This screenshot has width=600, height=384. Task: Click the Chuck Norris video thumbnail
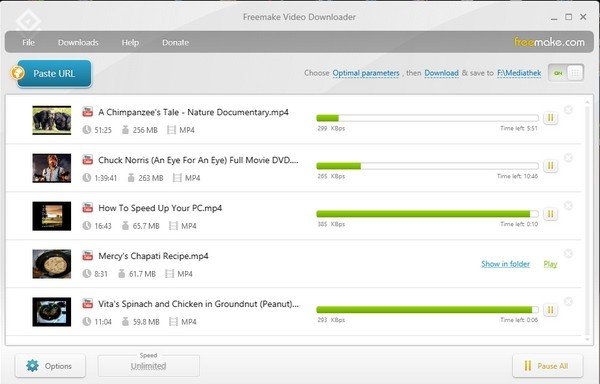[x=52, y=168]
